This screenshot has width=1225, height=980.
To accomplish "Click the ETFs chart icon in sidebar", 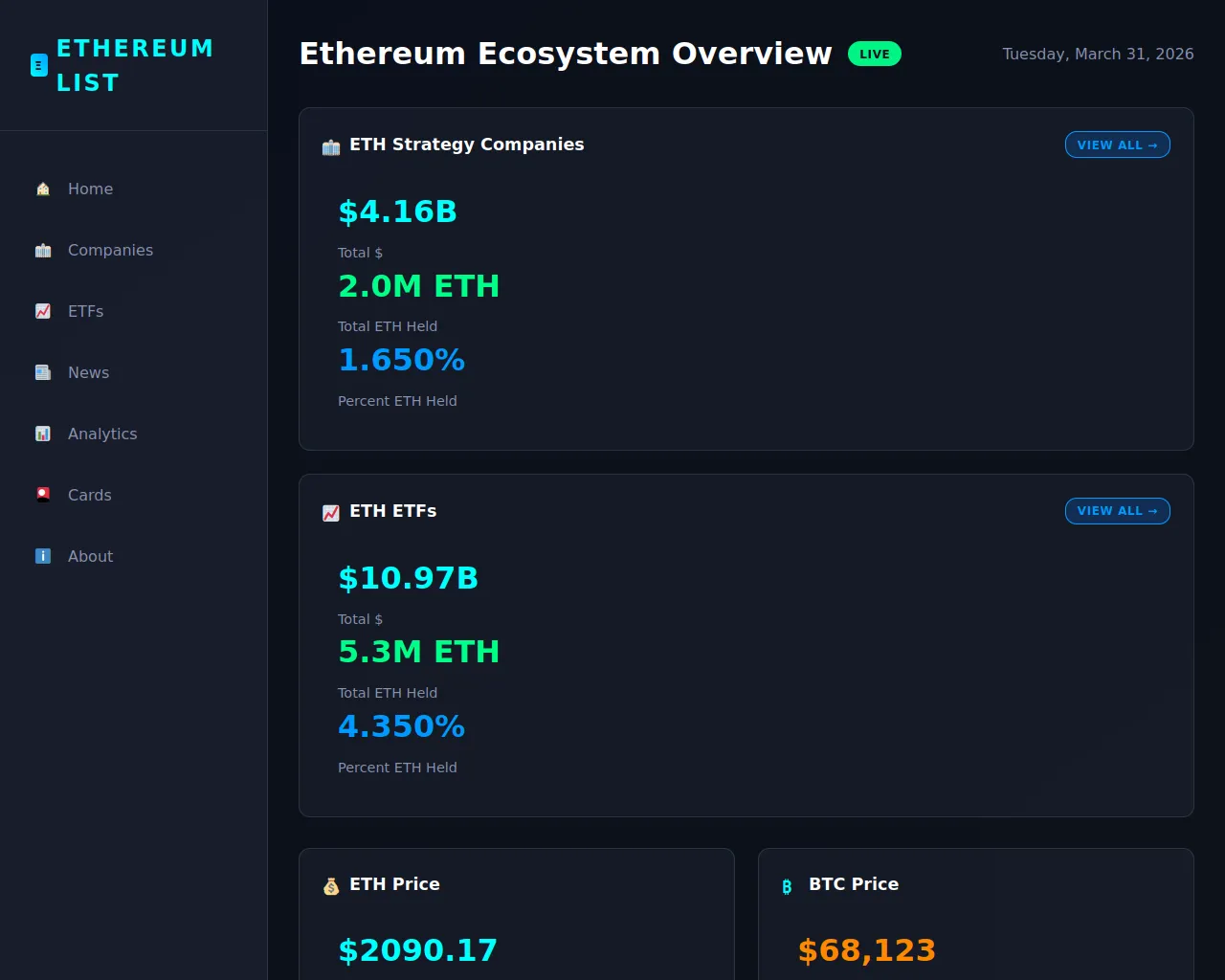I will pyautogui.click(x=43, y=312).
